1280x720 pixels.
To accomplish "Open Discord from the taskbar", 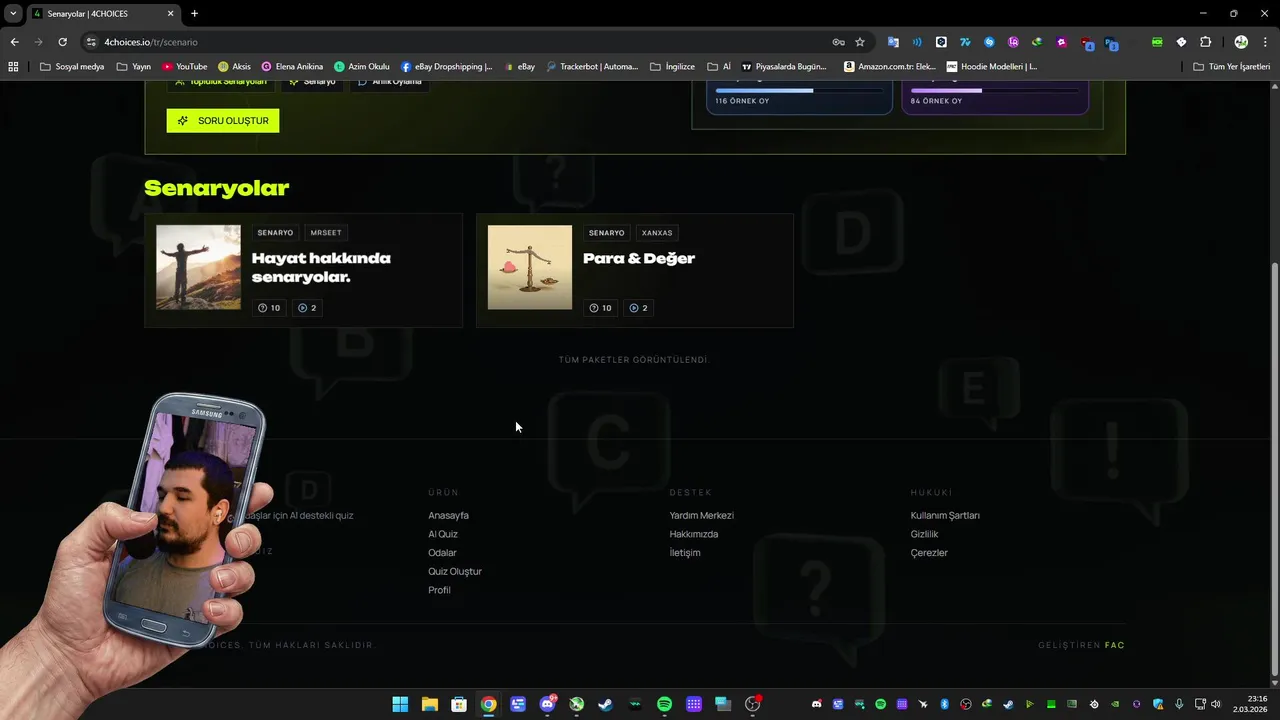I will [547, 704].
